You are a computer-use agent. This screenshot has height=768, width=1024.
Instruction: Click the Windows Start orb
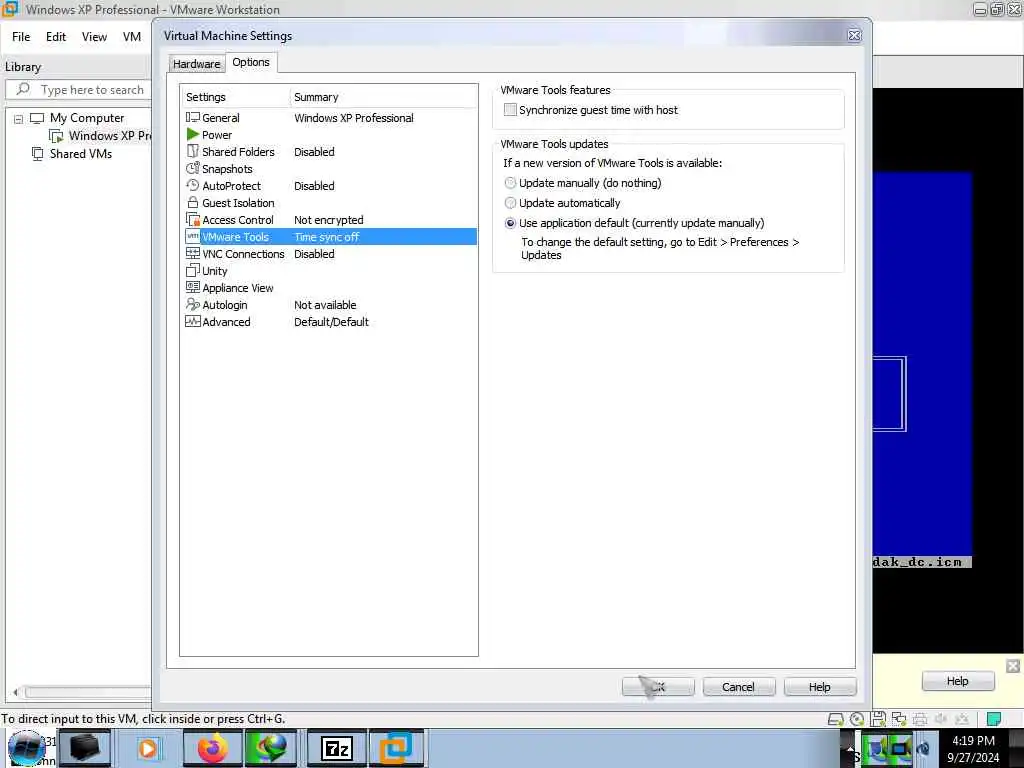pyautogui.click(x=27, y=748)
